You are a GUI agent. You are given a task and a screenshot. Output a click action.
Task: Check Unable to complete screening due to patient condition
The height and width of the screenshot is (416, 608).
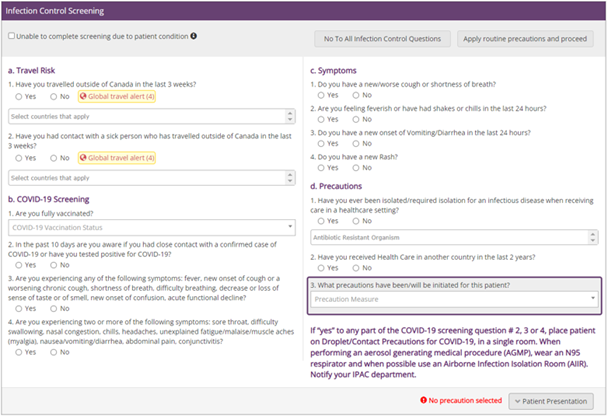(x=11, y=36)
